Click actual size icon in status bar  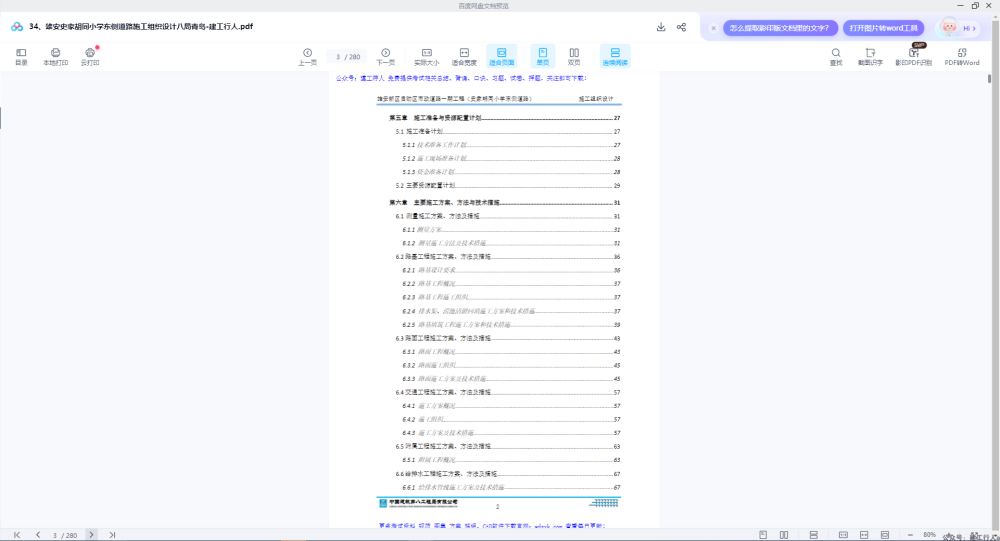(x=843, y=535)
